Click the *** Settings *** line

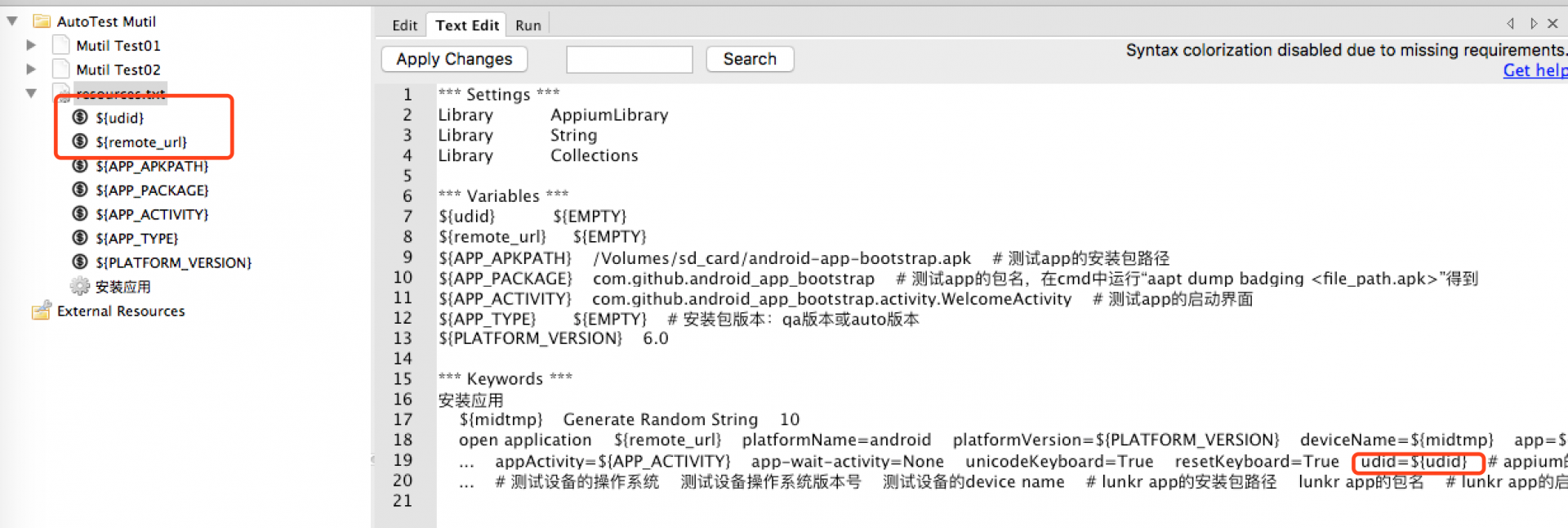click(x=499, y=94)
